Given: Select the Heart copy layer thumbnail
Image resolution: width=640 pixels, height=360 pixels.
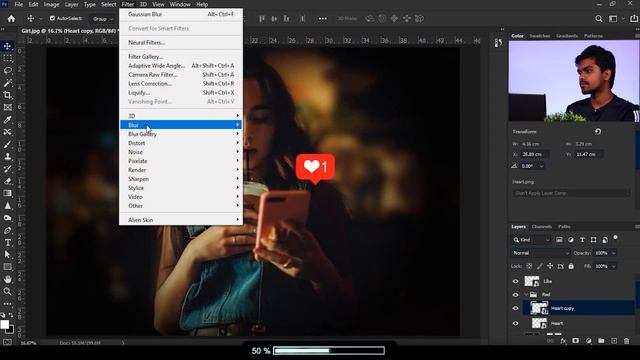Looking at the screenshot, I should pyautogui.click(x=539, y=308).
